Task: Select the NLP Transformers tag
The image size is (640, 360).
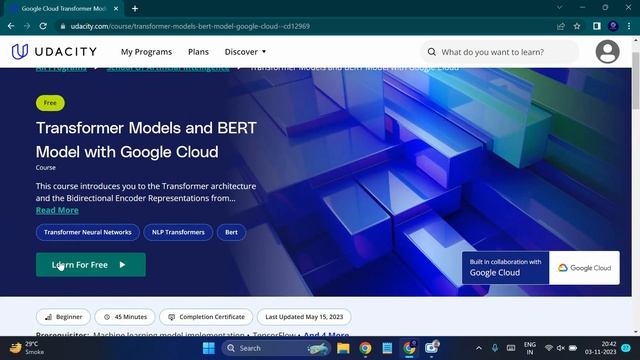Action: coord(178,232)
